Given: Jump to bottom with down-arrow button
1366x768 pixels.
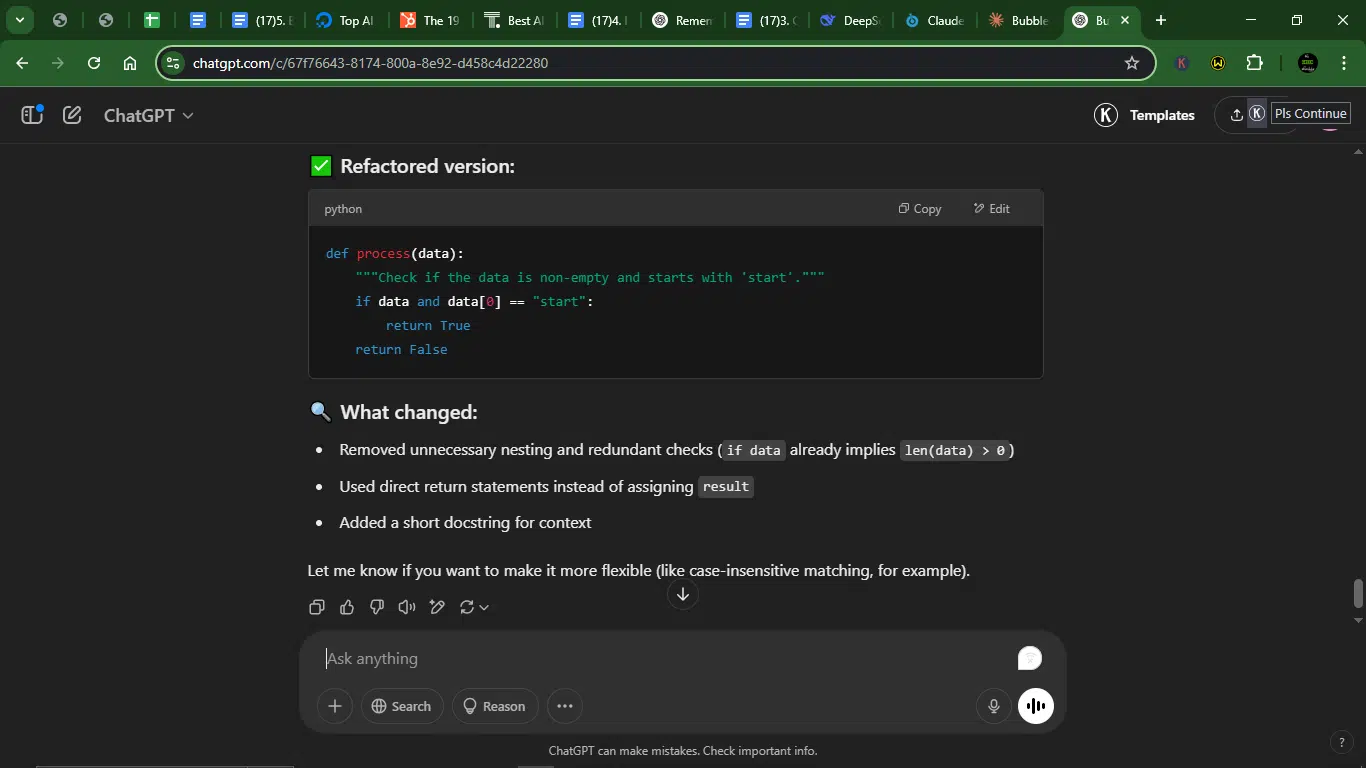Looking at the screenshot, I should tap(683, 595).
